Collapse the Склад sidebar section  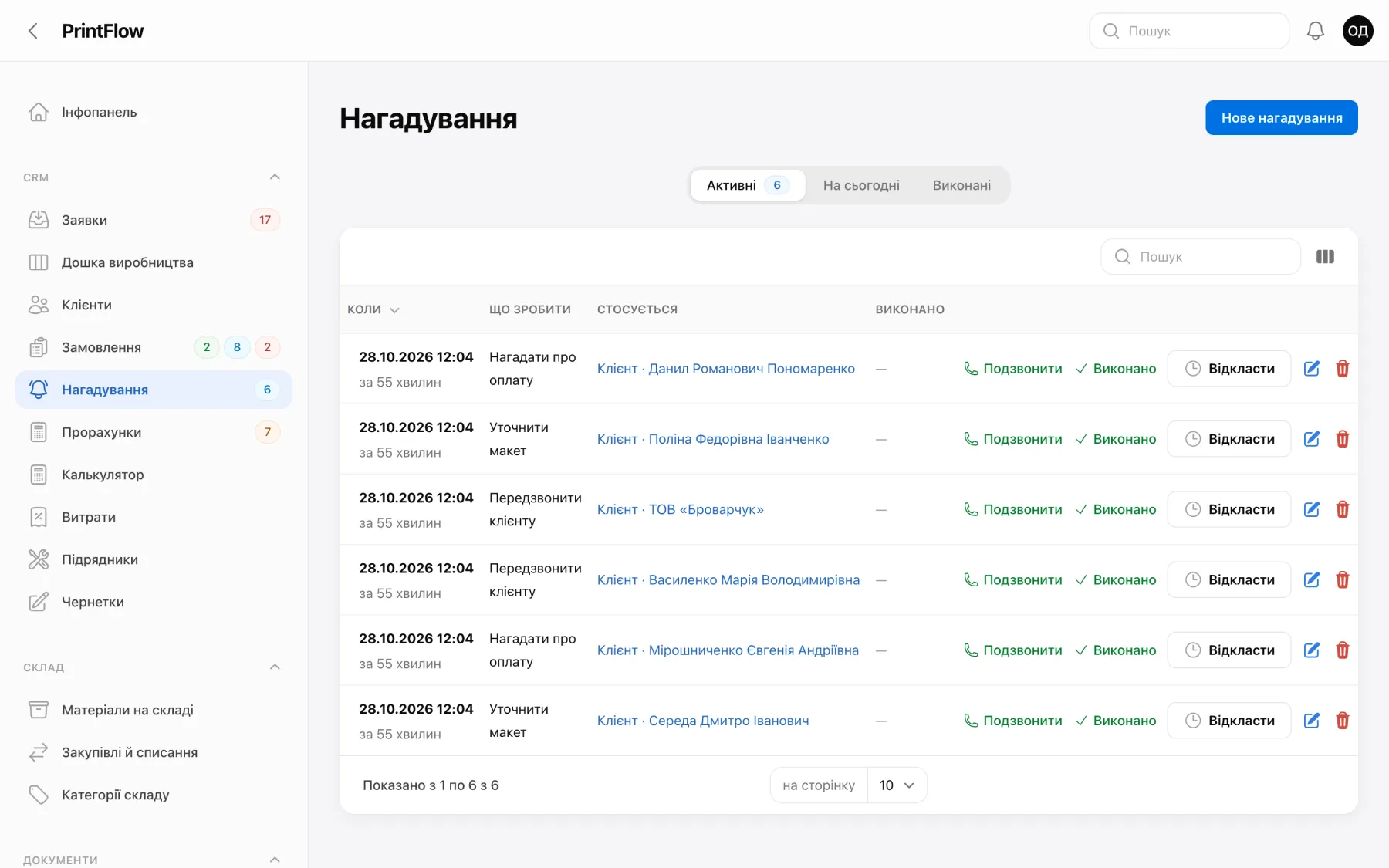tap(275, 667)
